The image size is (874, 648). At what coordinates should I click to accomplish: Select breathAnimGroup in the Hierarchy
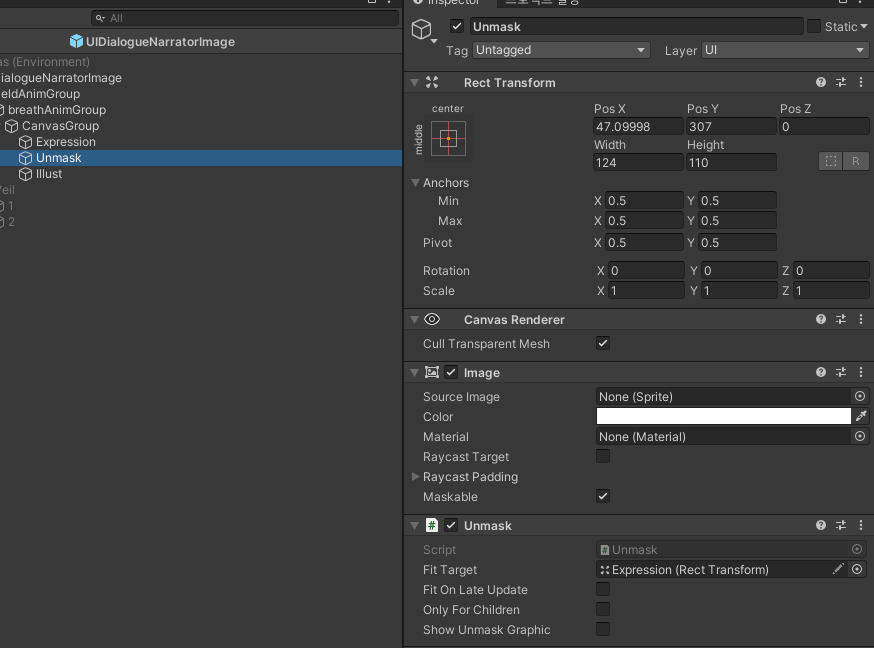57,110
